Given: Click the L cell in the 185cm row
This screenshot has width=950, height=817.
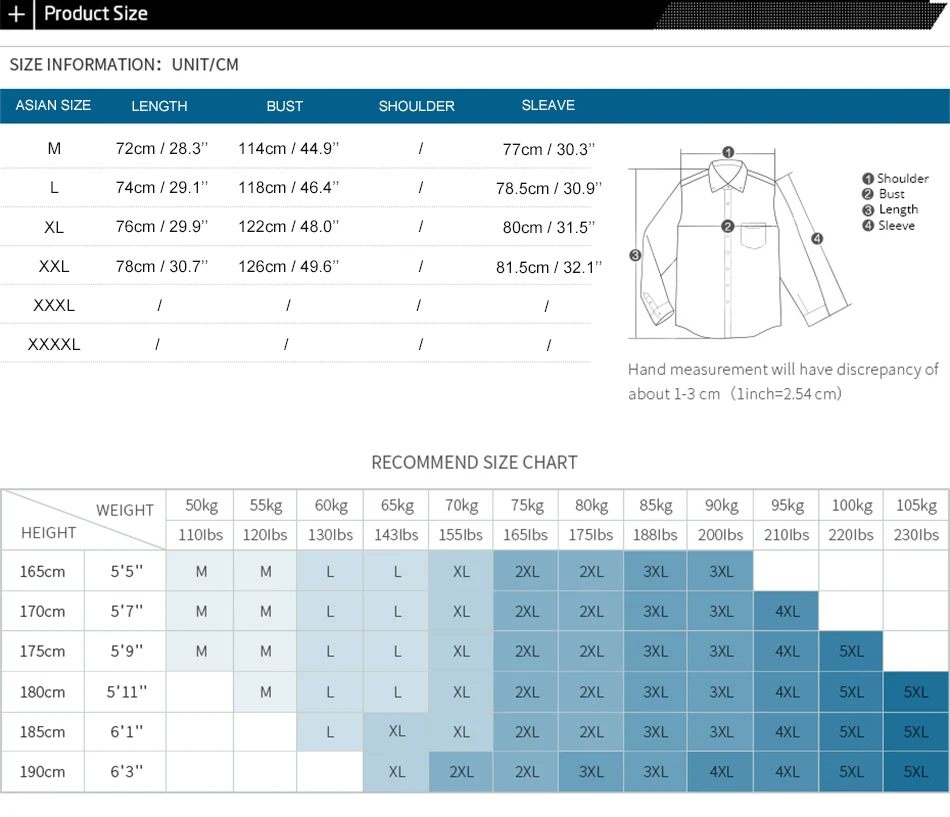Looking at the screenshot, I should (x=330, y=732).
